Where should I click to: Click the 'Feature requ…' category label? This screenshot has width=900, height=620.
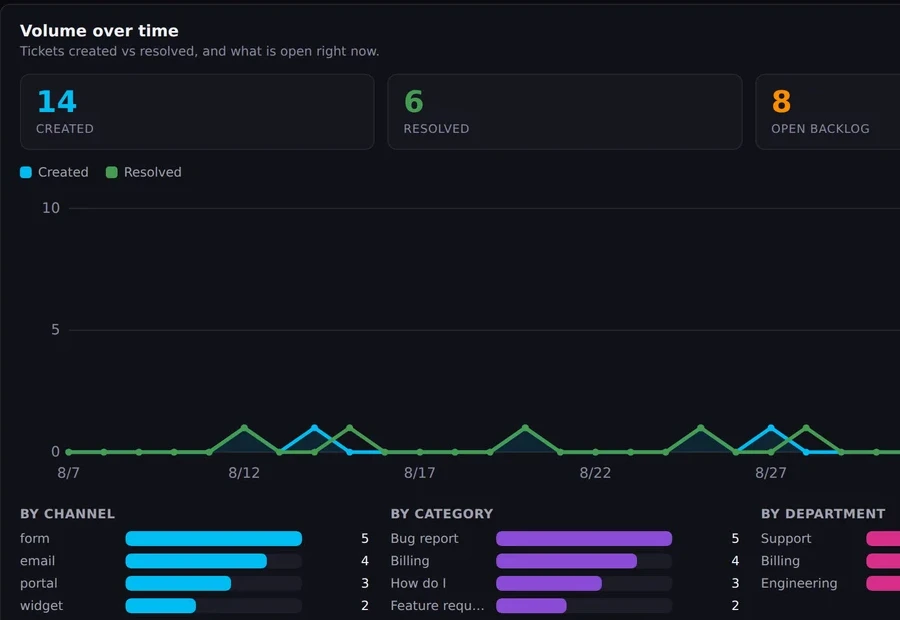(437, 606)
